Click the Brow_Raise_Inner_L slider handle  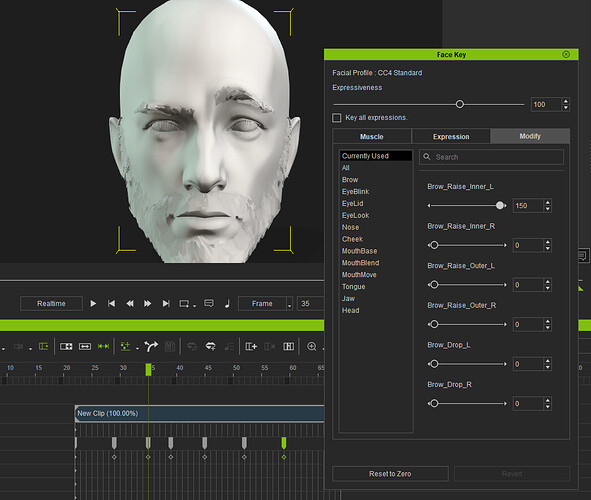tap(500, 205)
